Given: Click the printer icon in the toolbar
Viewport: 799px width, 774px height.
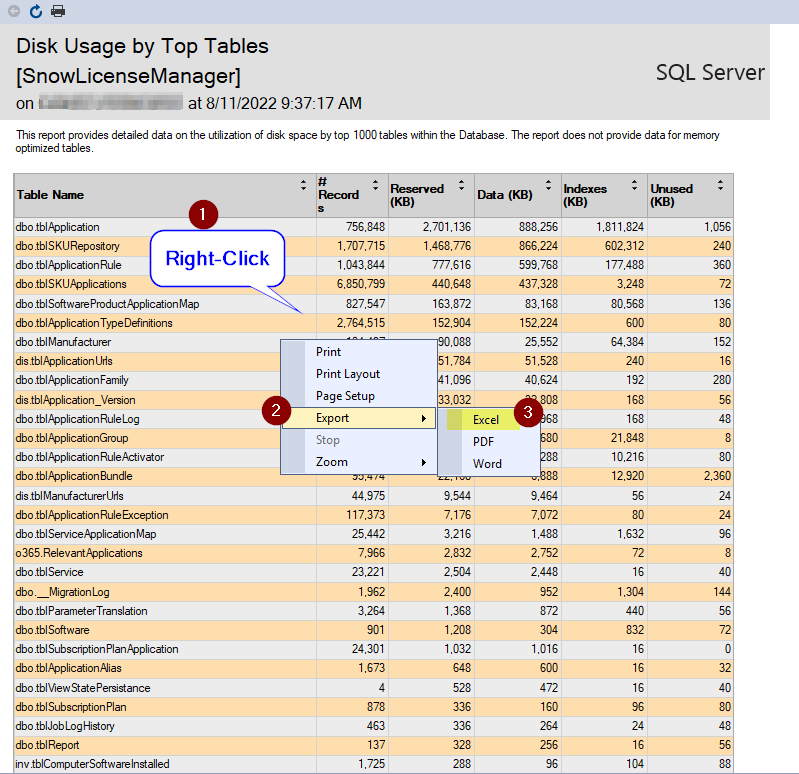Looking at the screenshot, I should (58, 11).
